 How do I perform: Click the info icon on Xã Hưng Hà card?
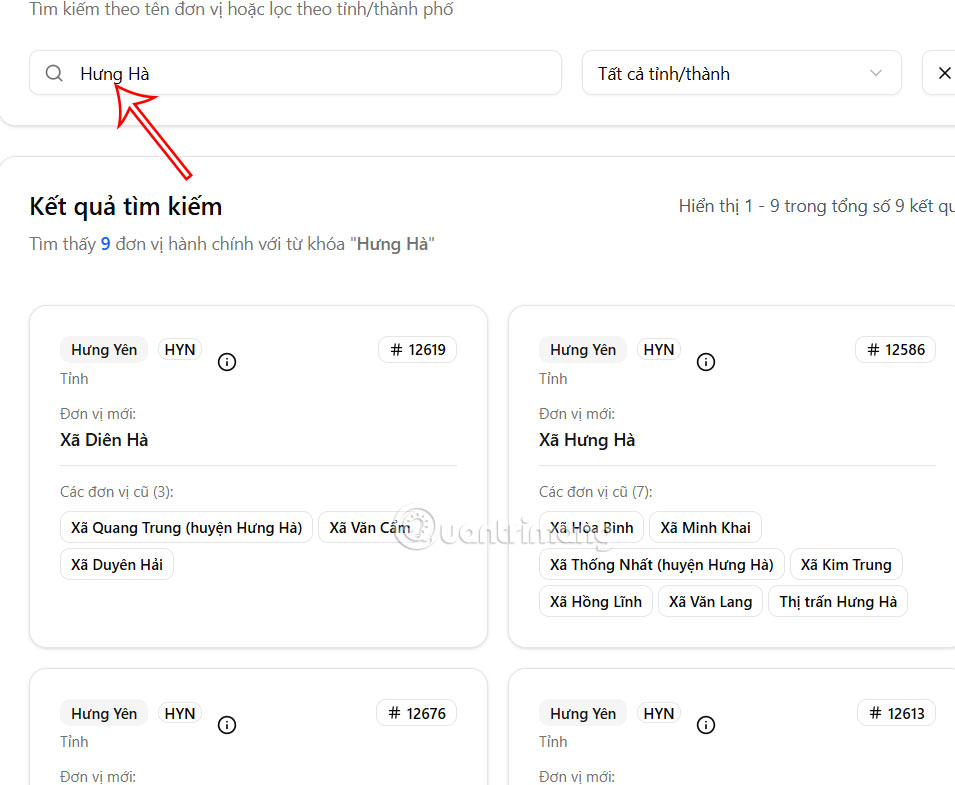tap(706, 362)
